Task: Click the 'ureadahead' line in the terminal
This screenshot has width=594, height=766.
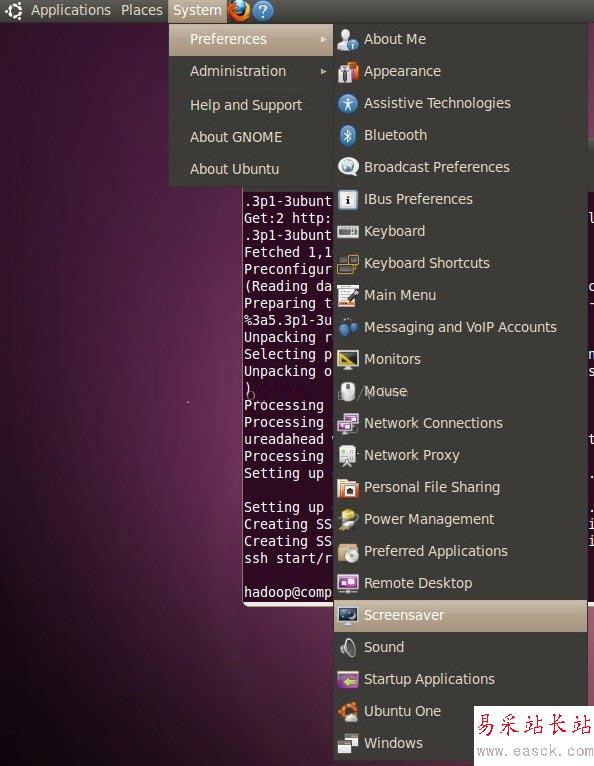Action: tap(284, 439)
